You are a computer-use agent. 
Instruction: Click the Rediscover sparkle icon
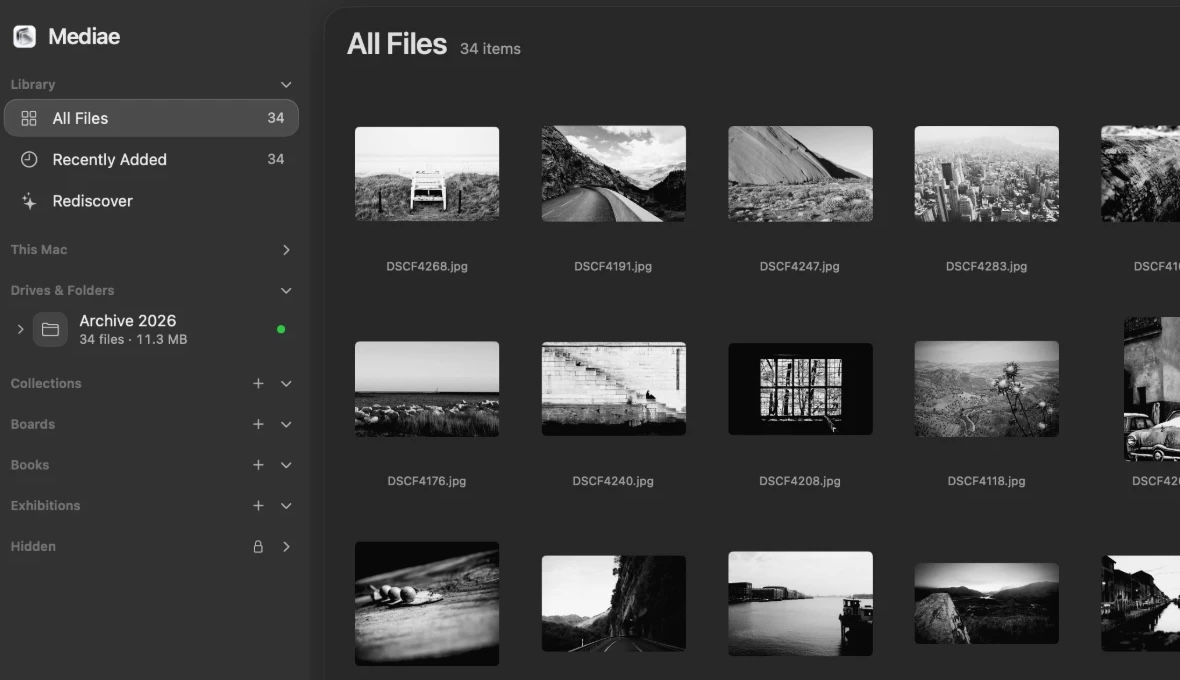(29, 201)
